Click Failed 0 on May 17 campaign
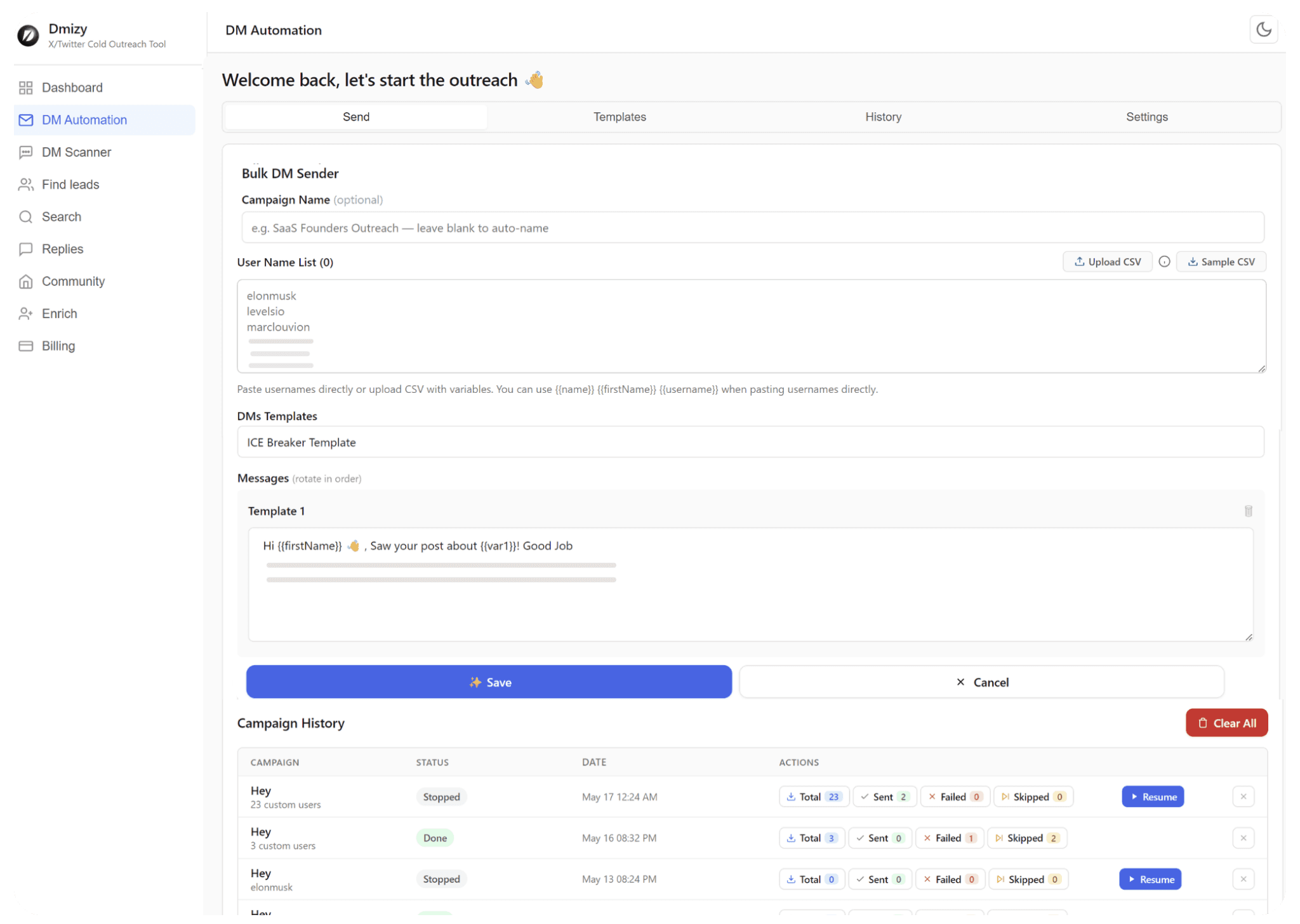 [955, 797]
